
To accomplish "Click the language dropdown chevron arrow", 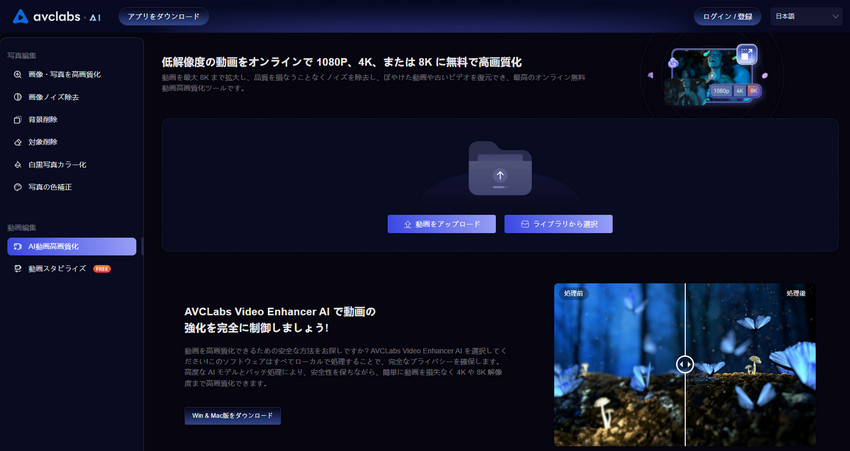I will pos(835,16).
